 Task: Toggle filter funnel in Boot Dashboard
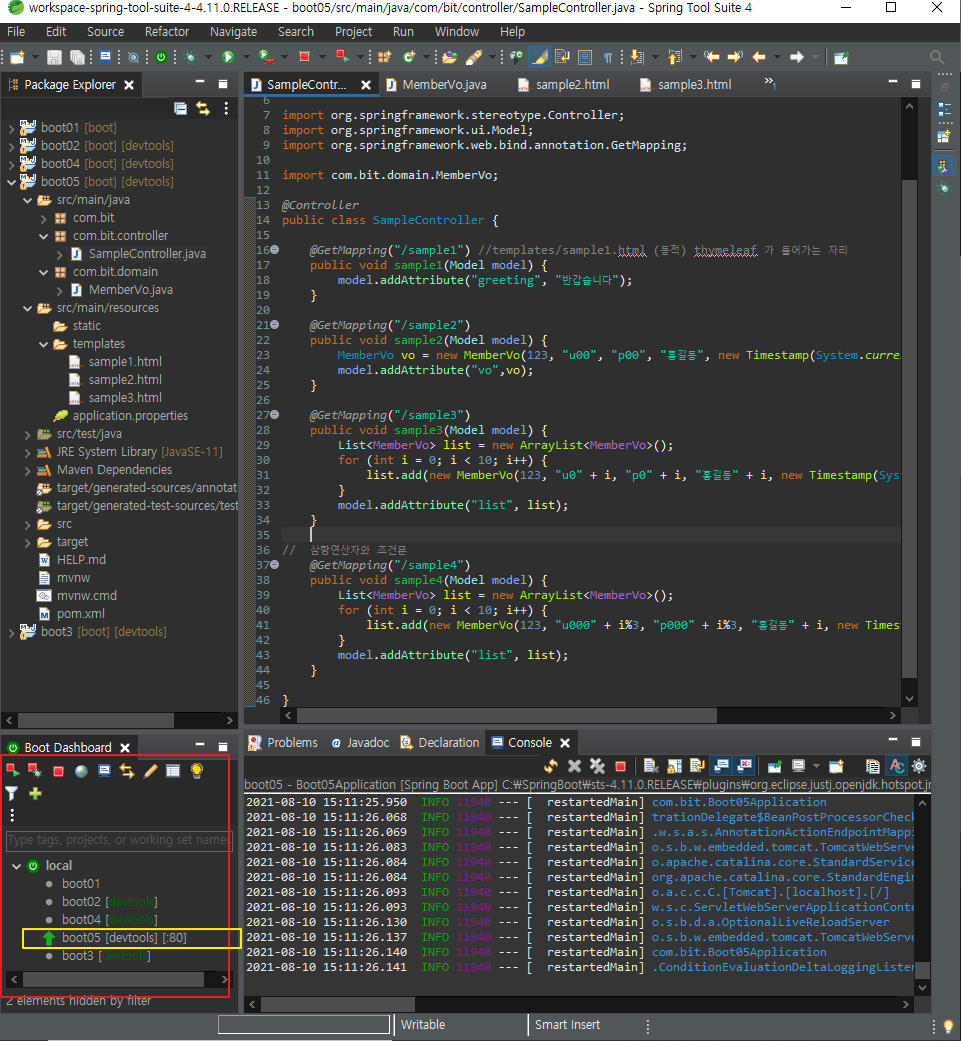pos(12,793)
